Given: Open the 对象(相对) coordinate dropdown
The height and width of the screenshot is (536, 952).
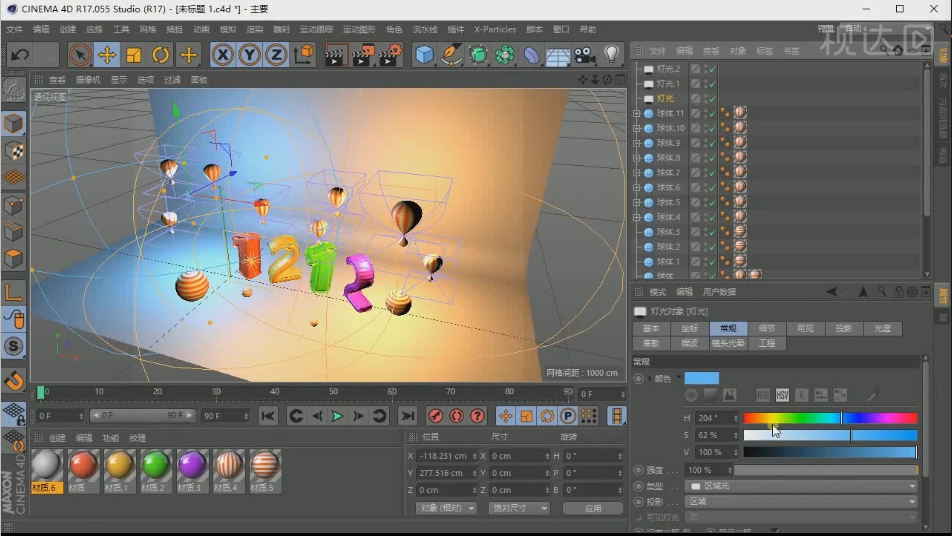Looking at the screenshot, I should point(446,508).
